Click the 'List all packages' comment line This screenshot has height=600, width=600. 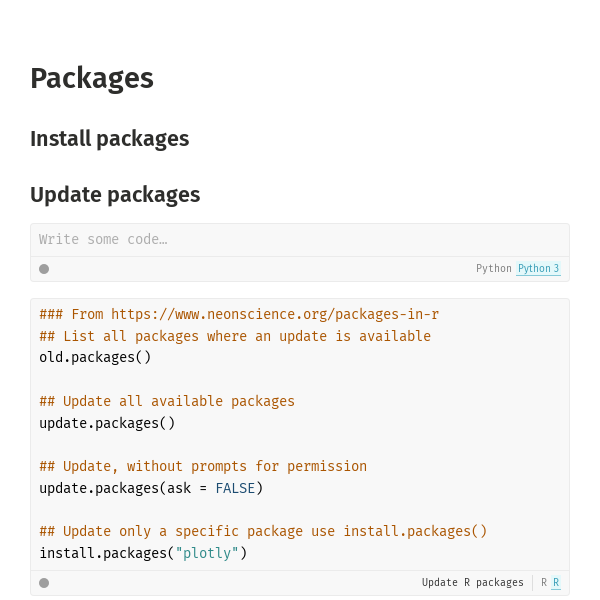[x=235, y=336]
